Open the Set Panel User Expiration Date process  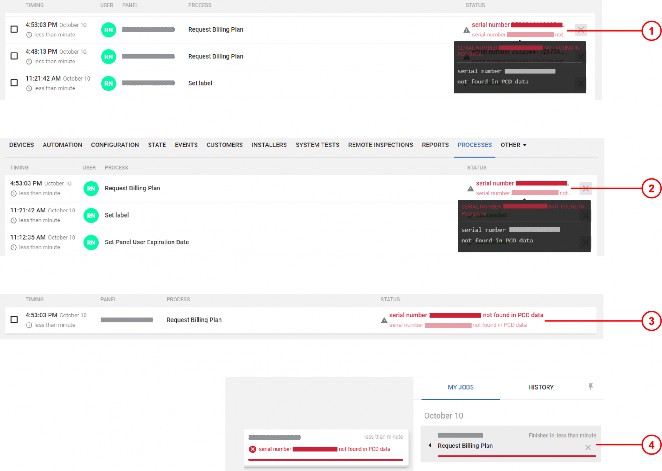147,241
